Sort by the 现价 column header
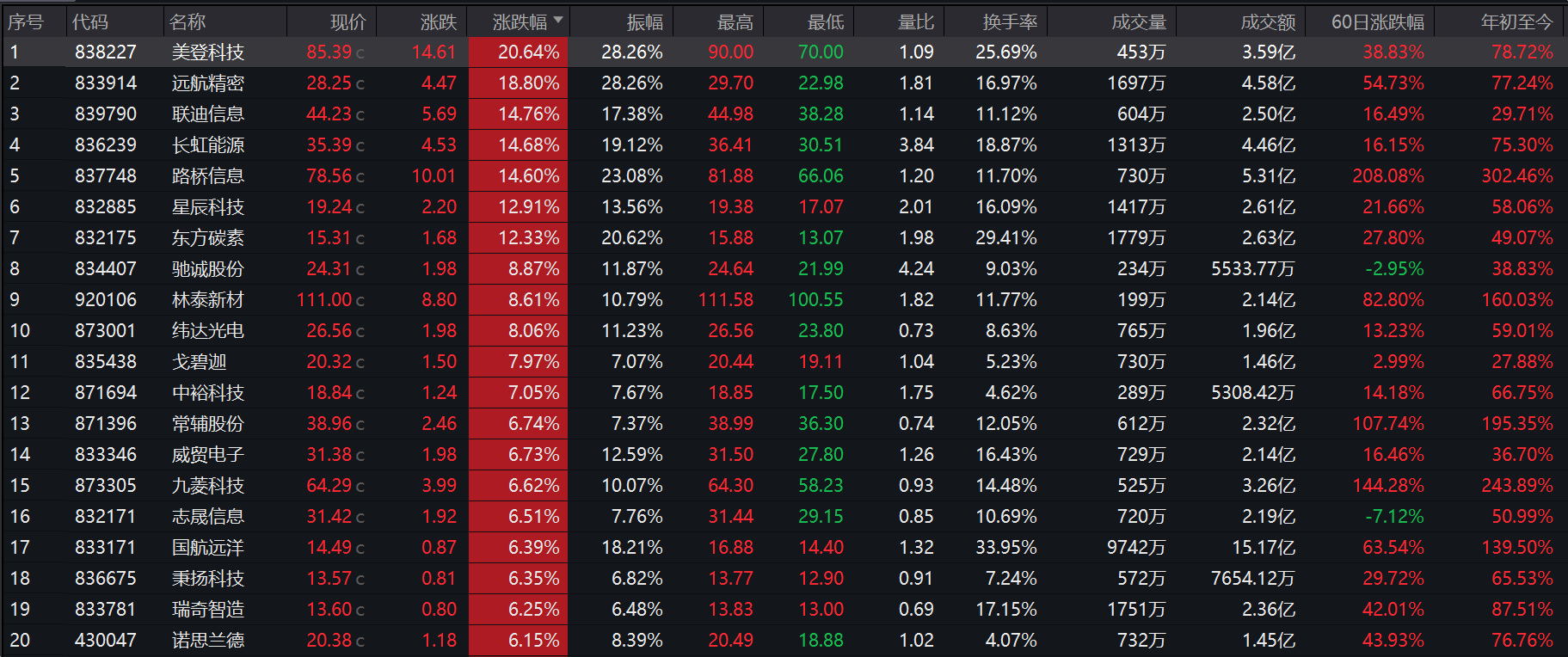 pyautogui.click(x=348, y=22)
